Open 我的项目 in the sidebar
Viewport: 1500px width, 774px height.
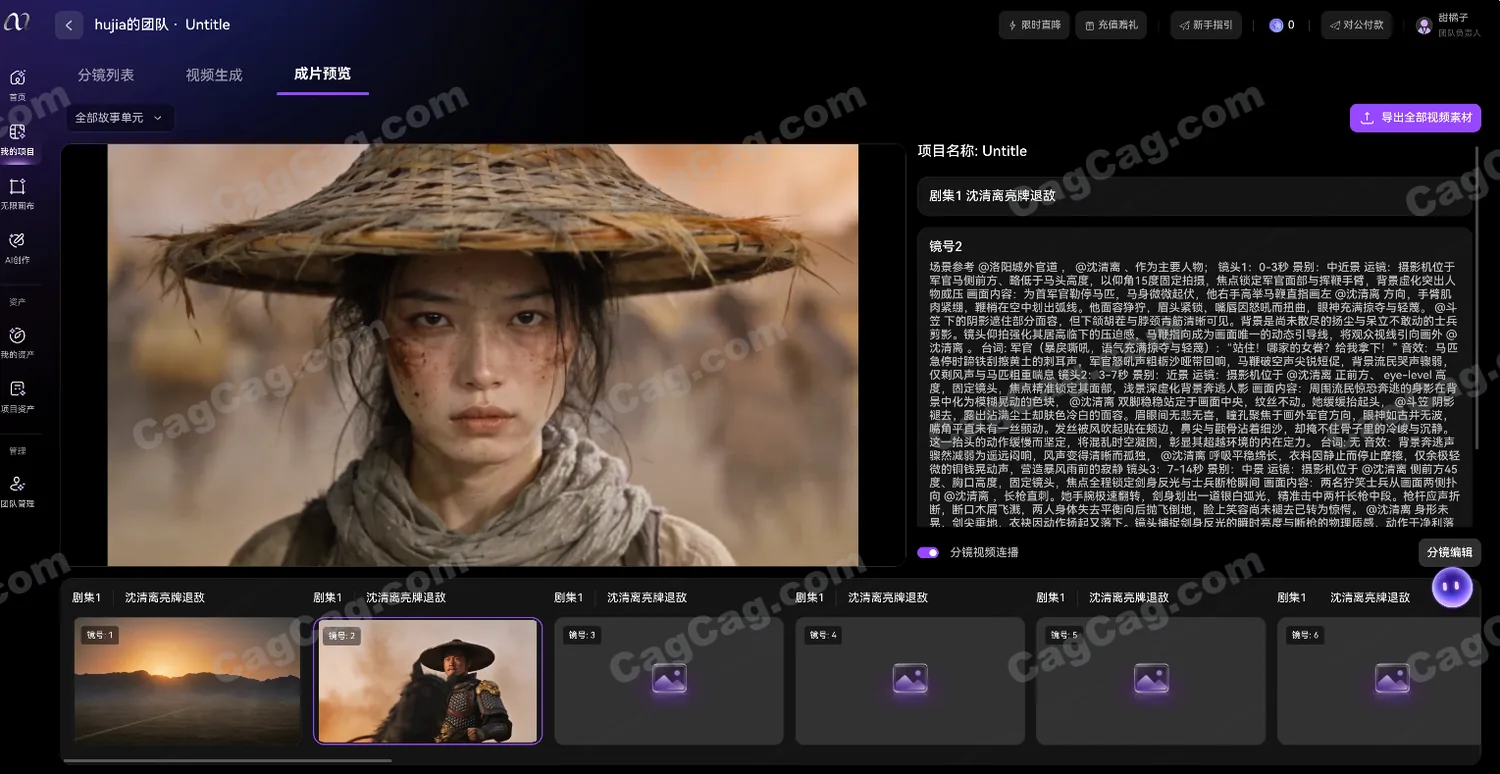17,139
